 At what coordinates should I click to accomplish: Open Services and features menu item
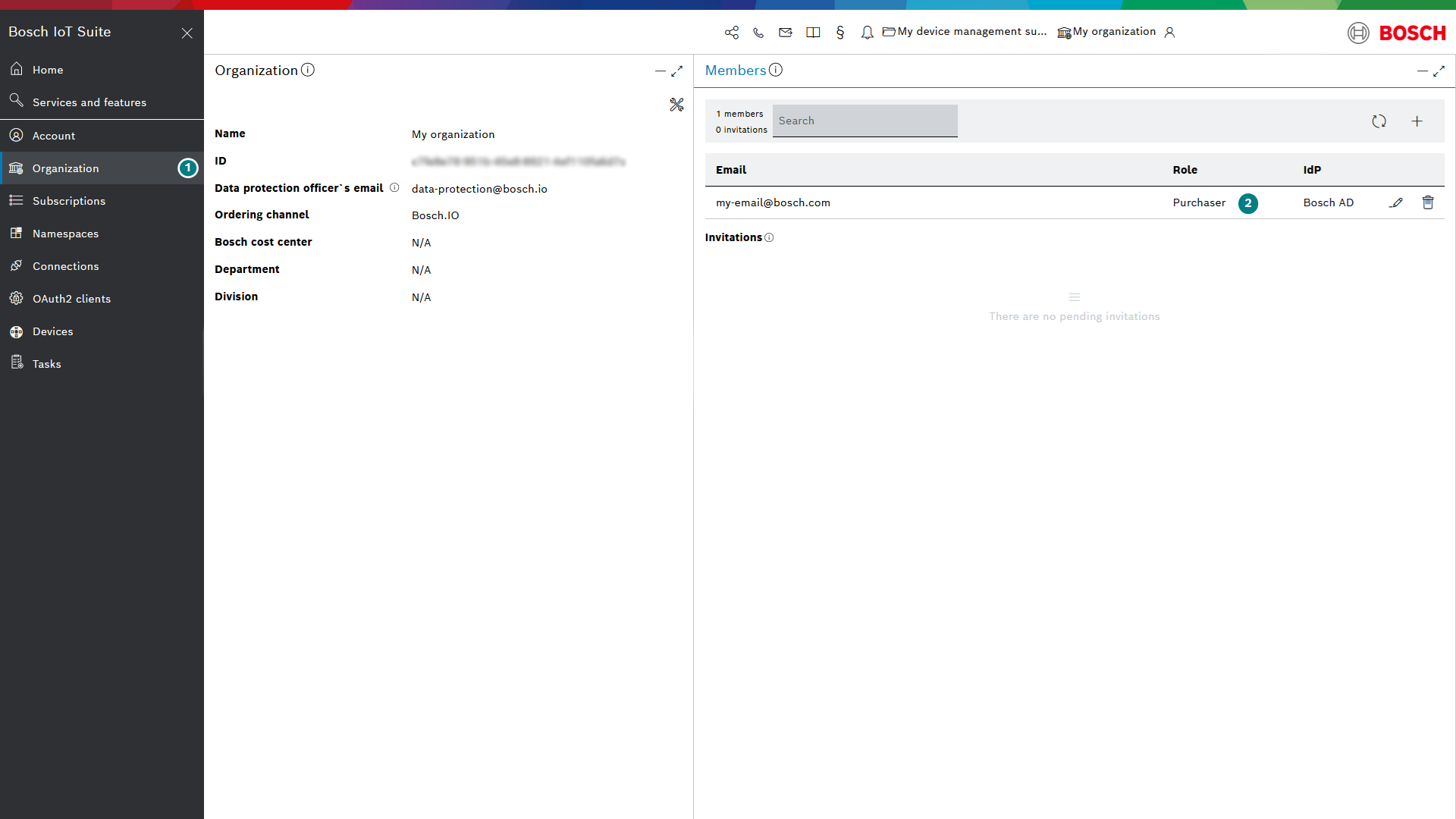(x=102, y=102)
